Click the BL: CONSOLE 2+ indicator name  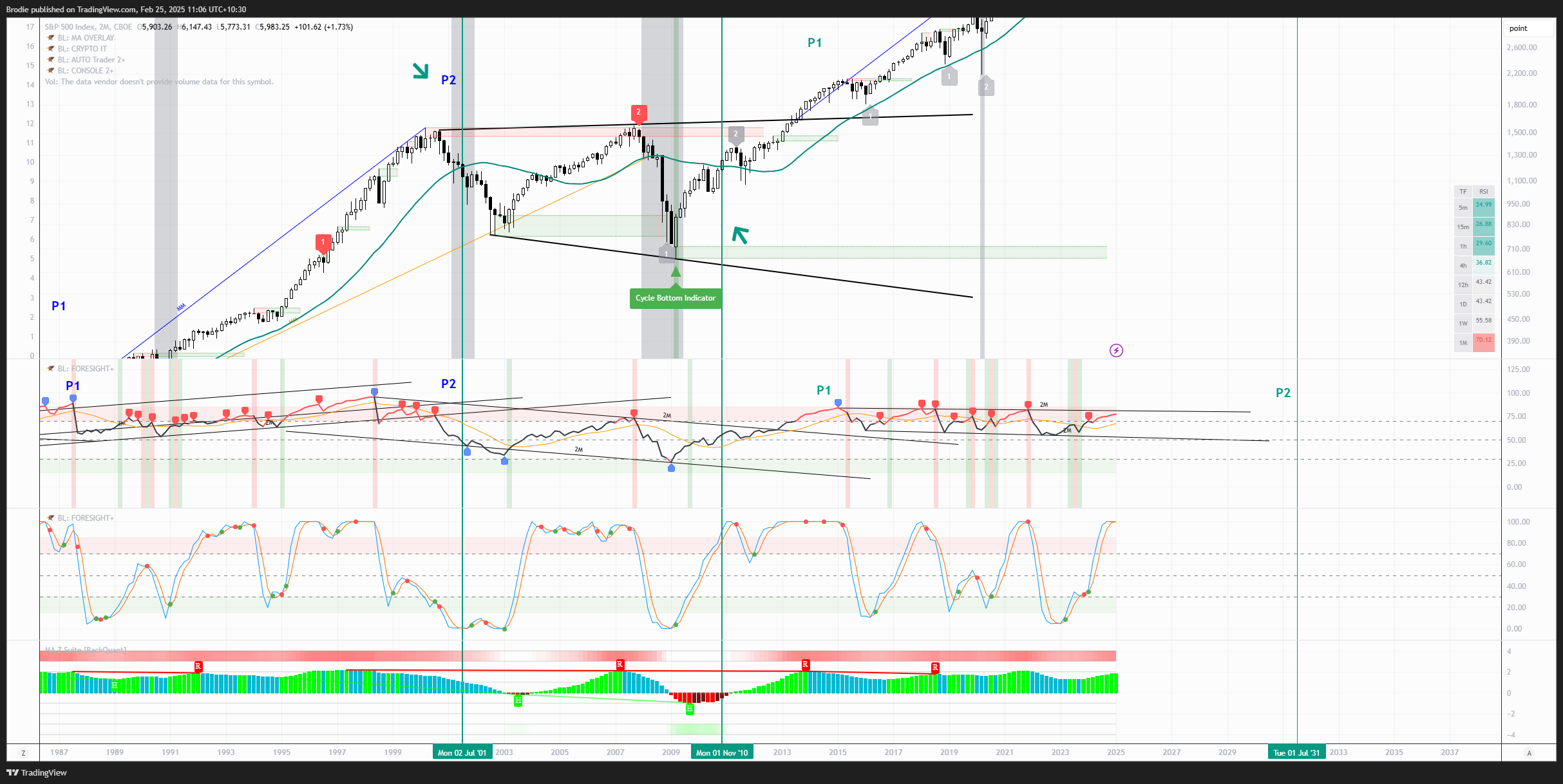(86, 71)
